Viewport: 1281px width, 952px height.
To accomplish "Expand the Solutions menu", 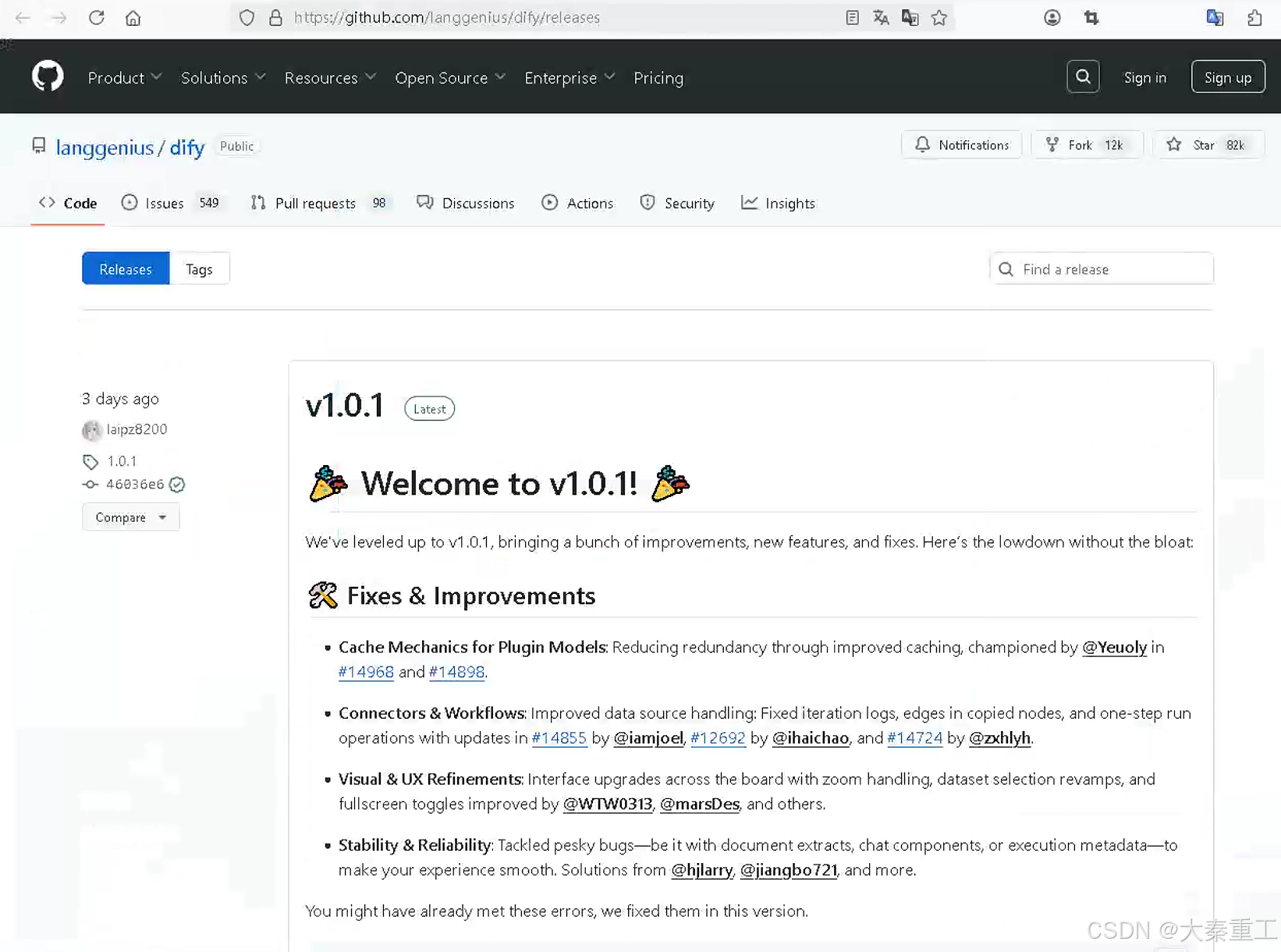I will tap(223, 77).
